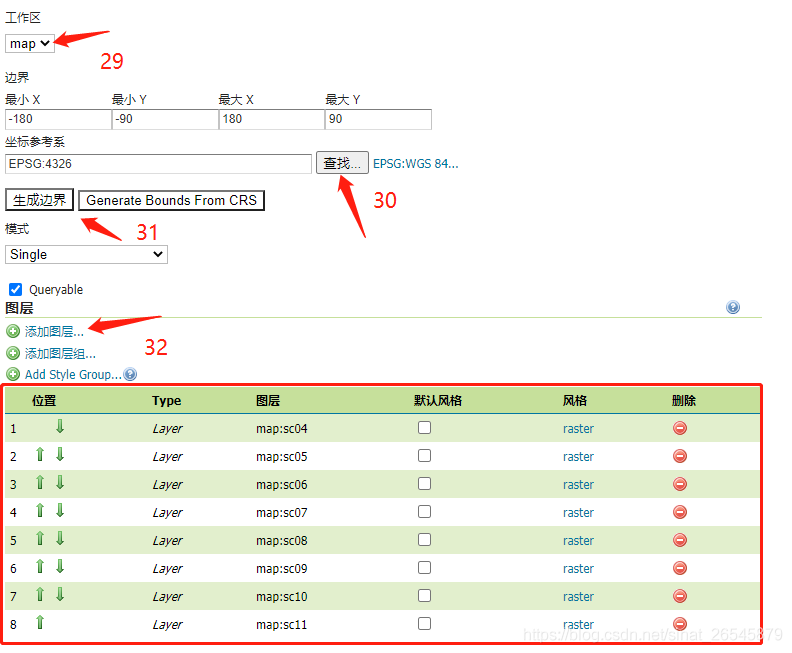Focus the 最小 X field with -180
Screen dimensions: 792x653
58,119
